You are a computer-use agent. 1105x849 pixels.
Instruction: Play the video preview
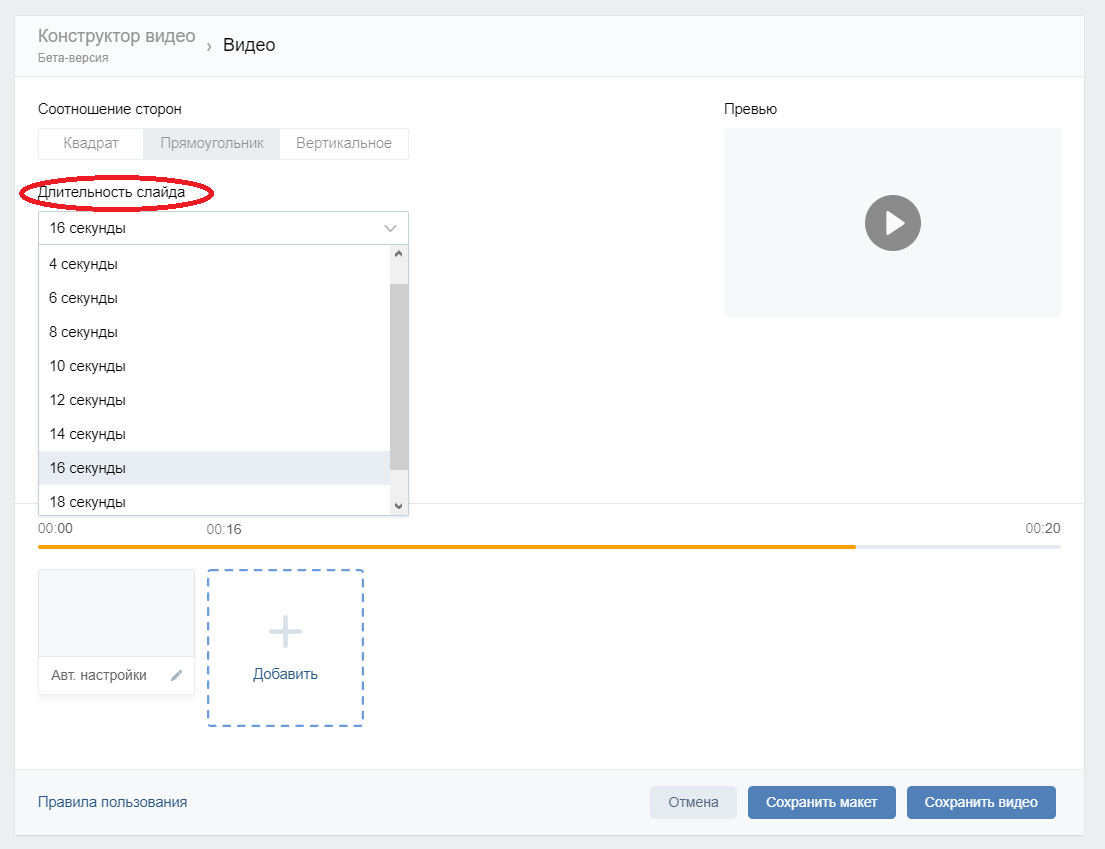pos(892,223)
